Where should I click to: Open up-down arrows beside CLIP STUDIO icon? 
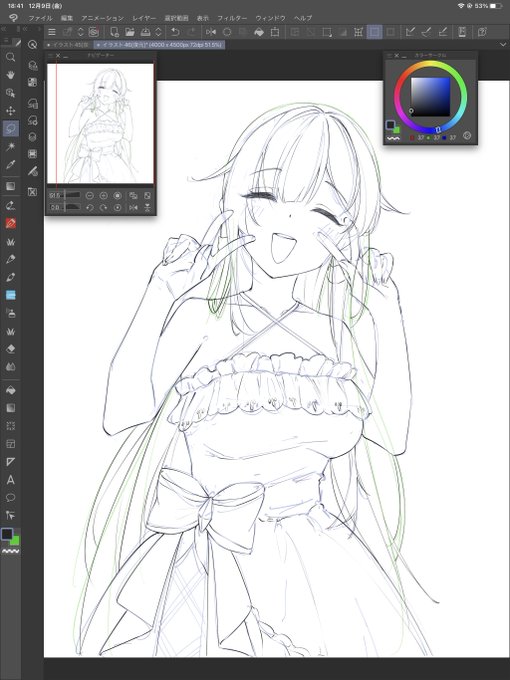[81, 32]
